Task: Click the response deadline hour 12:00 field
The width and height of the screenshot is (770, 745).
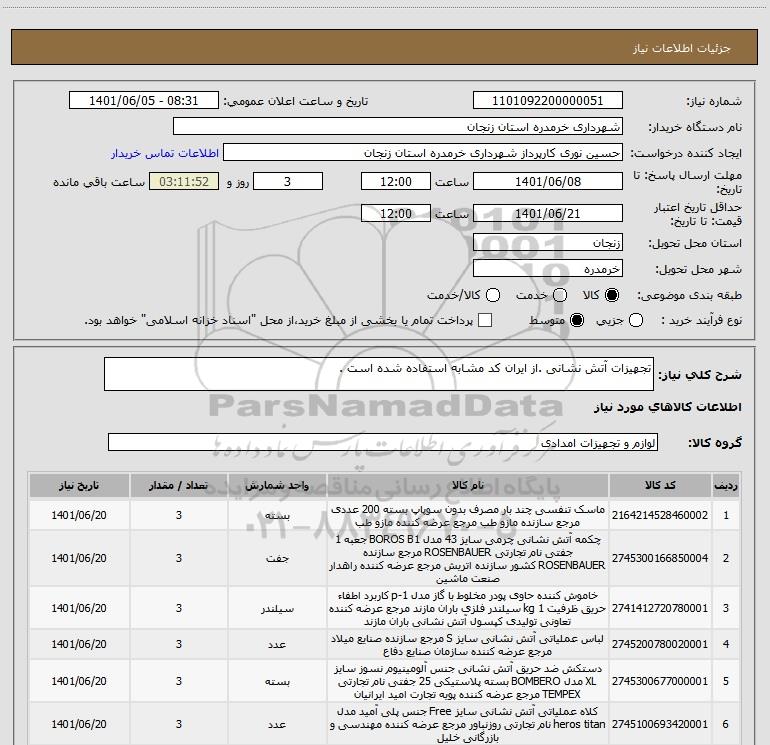Action: [x=396, y=181]
